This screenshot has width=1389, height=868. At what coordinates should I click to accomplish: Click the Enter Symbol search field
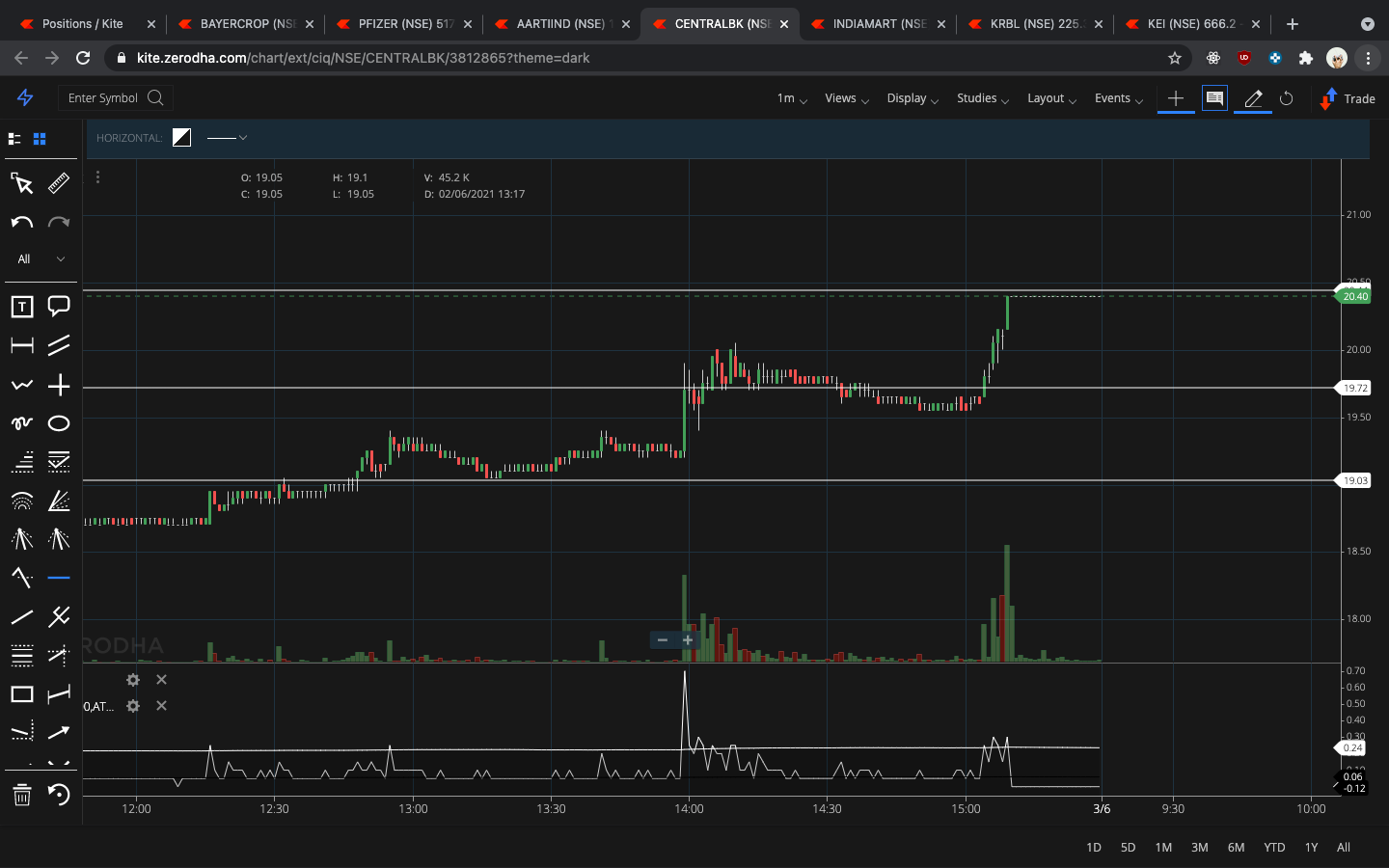tap(114, 97)
